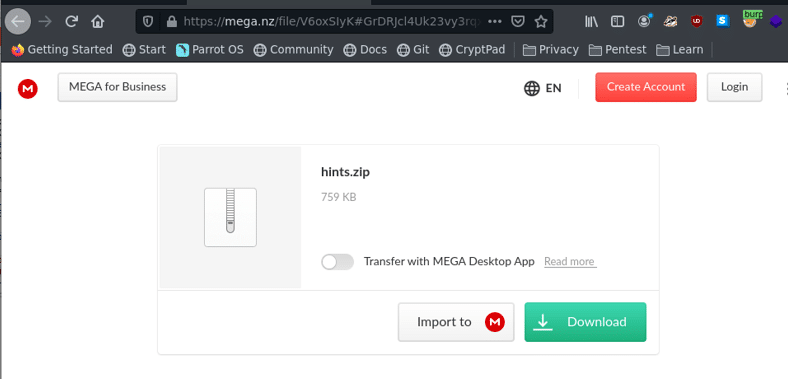The width and height of the screenshot is (788, 379).
Task: Open page actions three-dot menu
Action: click(495, 22)
